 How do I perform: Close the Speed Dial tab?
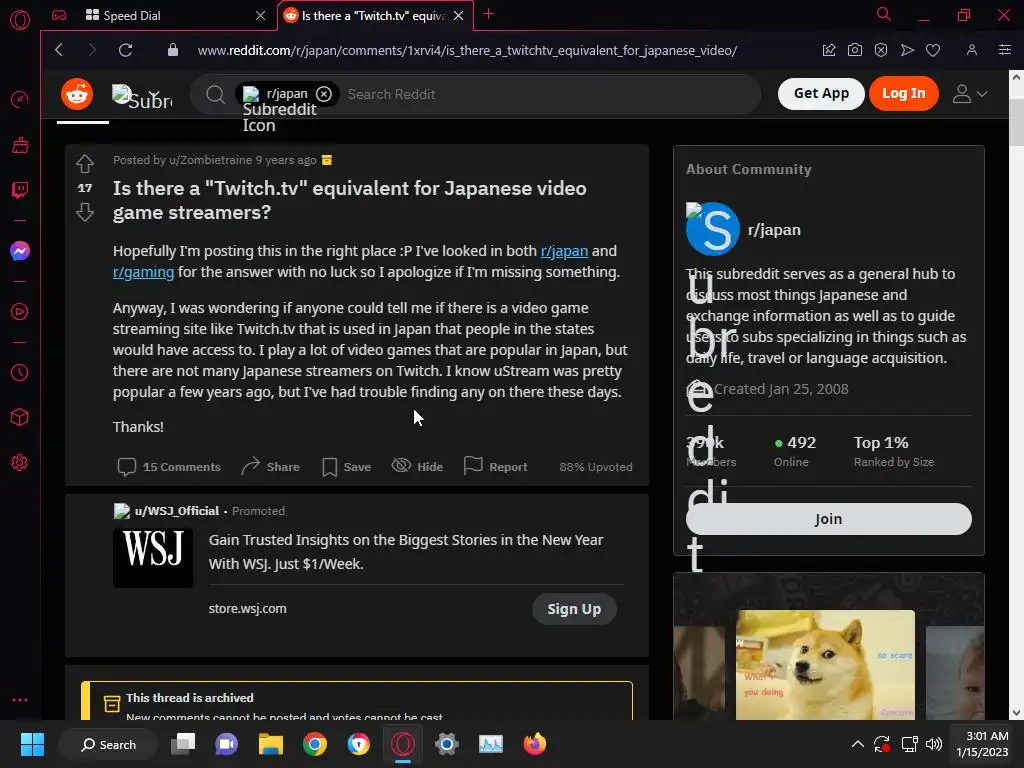261,15
